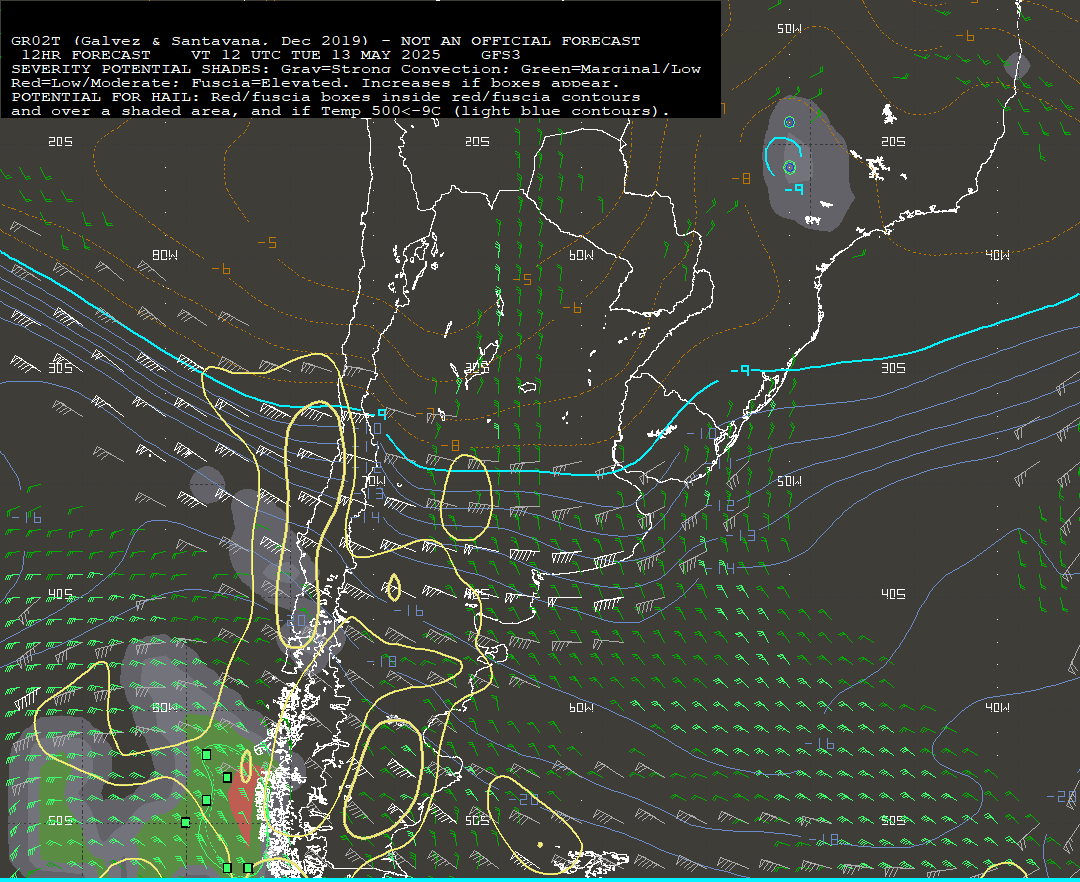This screenshot has width=1080, height=882.
Task: Click the small yellow oval contour at 40S in Argentina
Action: coord(393,587)
